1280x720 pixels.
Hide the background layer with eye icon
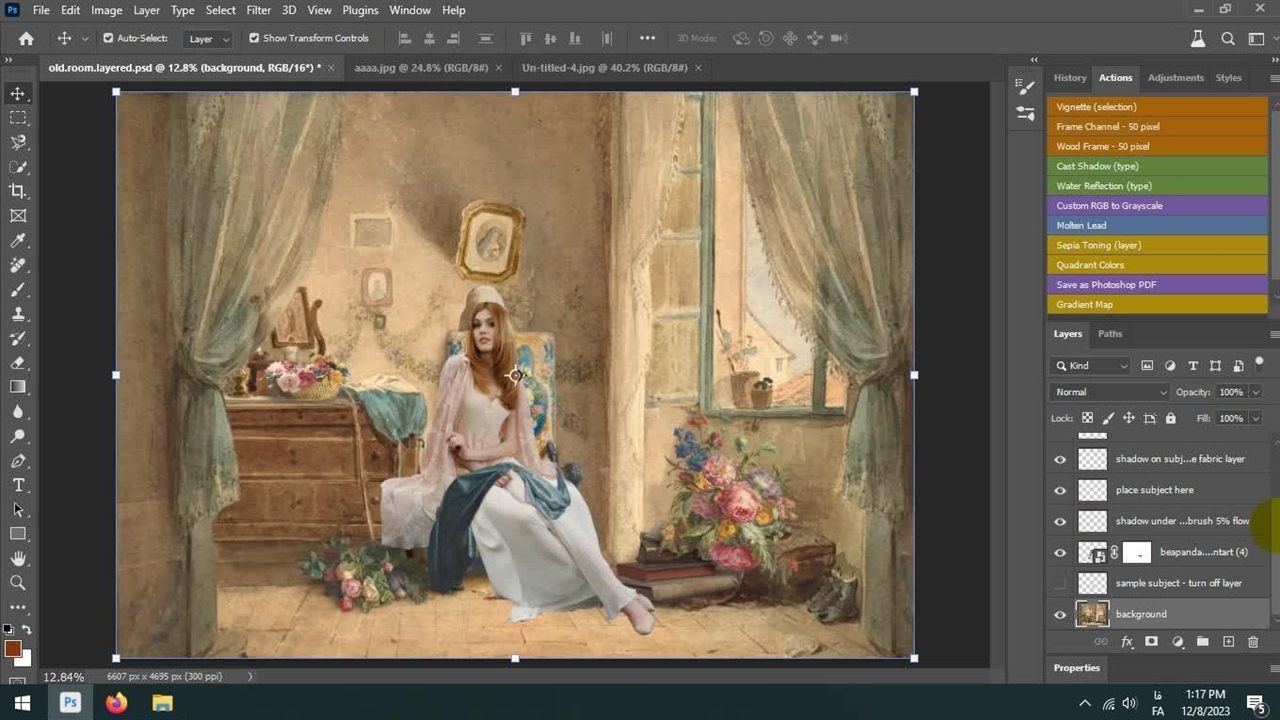click(x=1060, y=614)
